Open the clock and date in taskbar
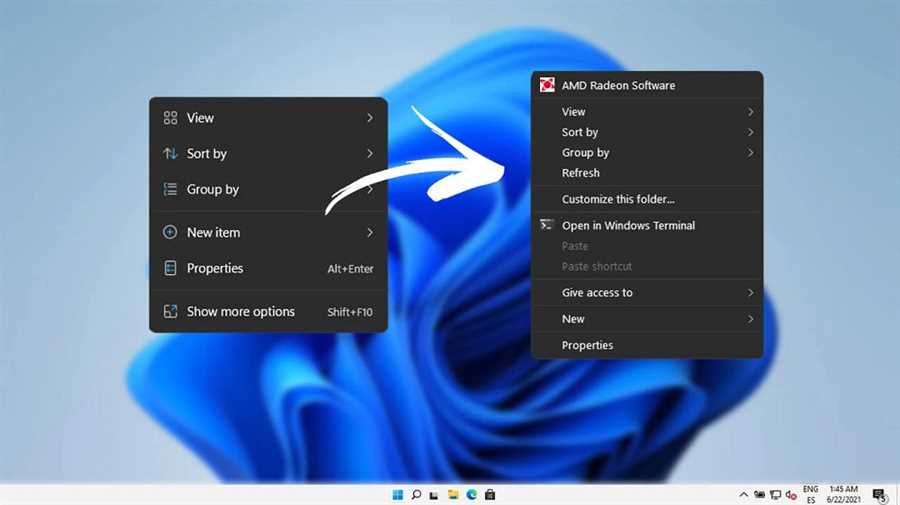This screenshot has width=900, height=505. (x=842, y=495)
